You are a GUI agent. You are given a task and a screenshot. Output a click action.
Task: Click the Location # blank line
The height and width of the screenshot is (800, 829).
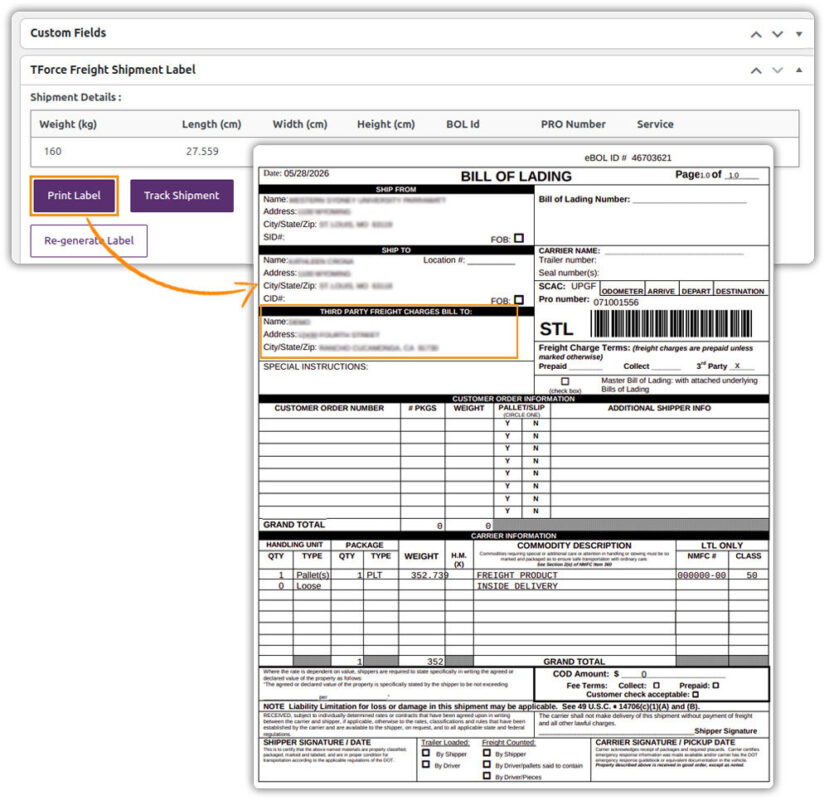point(491,261)
